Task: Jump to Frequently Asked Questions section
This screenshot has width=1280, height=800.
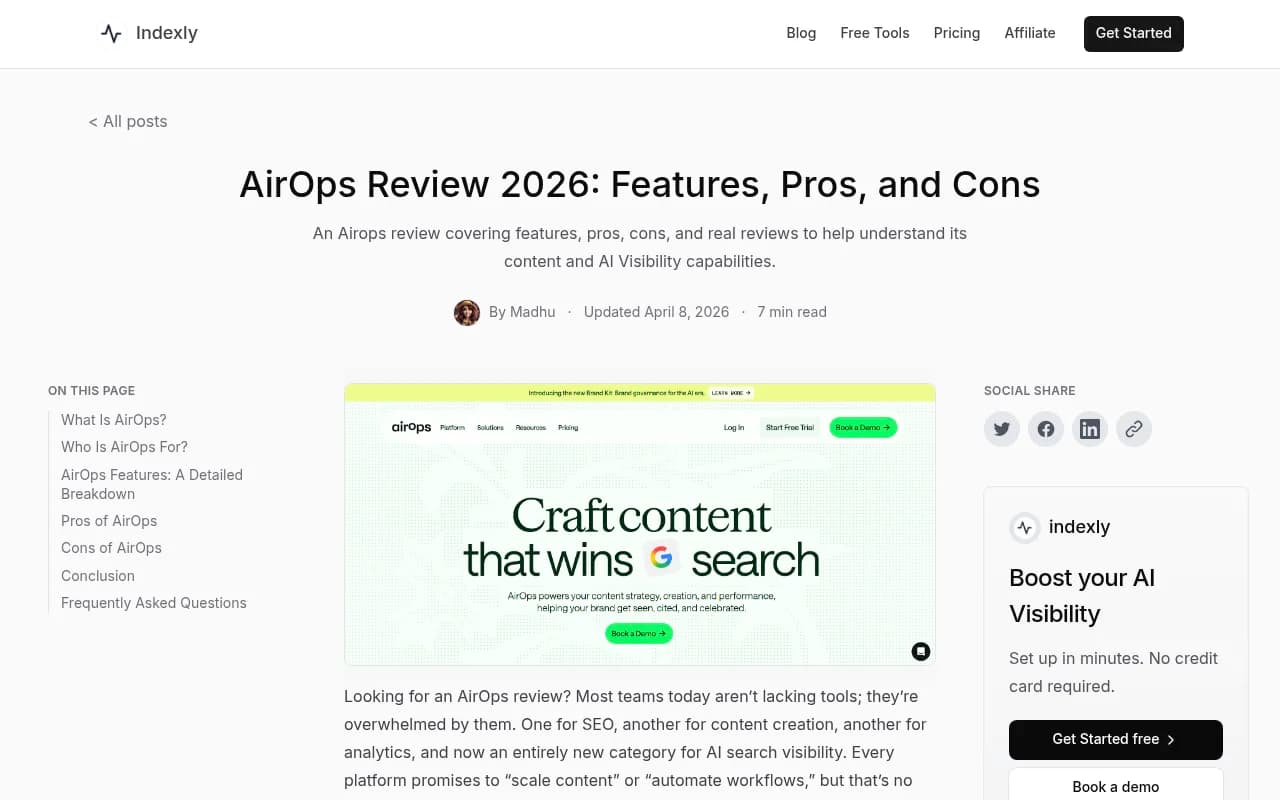Action: point(154,603)
